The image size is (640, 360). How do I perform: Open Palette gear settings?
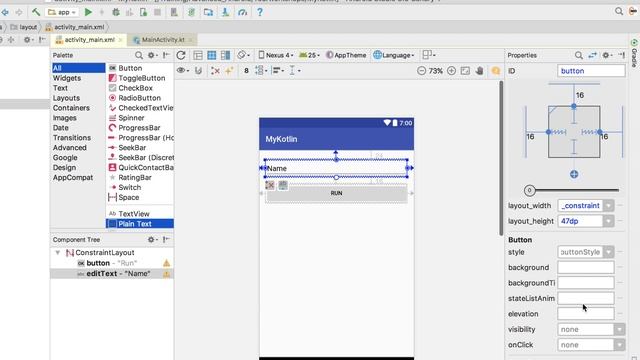pyautogui.click(x=152, y=55)
